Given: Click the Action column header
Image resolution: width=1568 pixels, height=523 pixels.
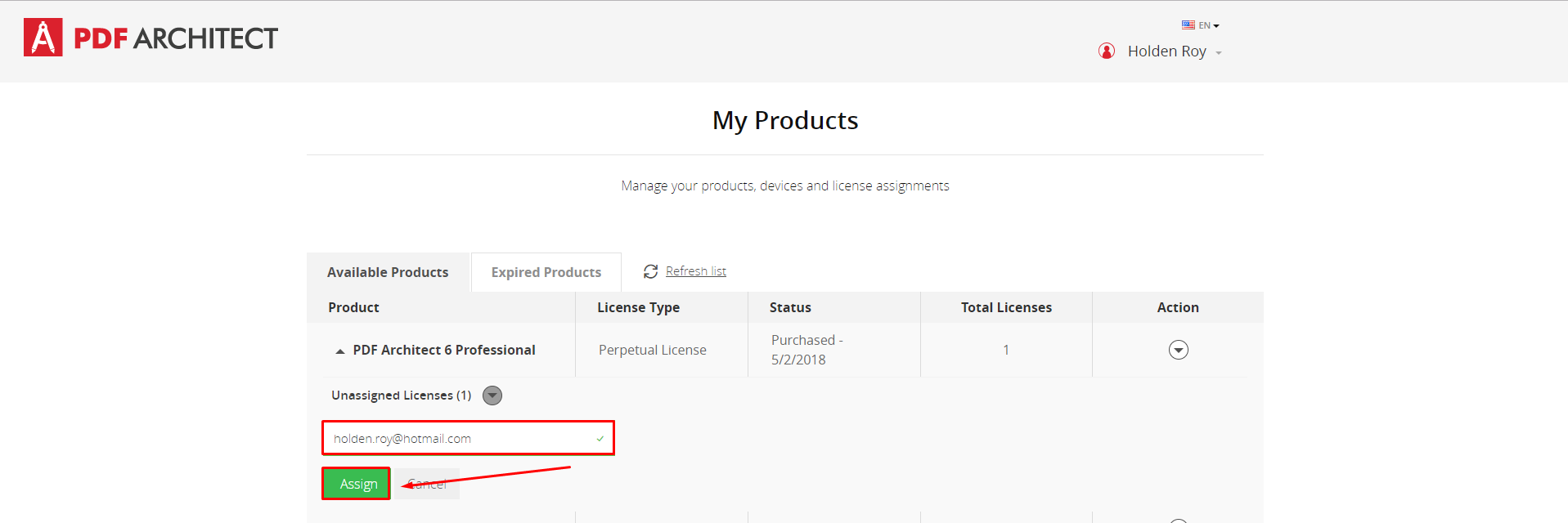Looking at the screenshot, I should click(1178, 307).
